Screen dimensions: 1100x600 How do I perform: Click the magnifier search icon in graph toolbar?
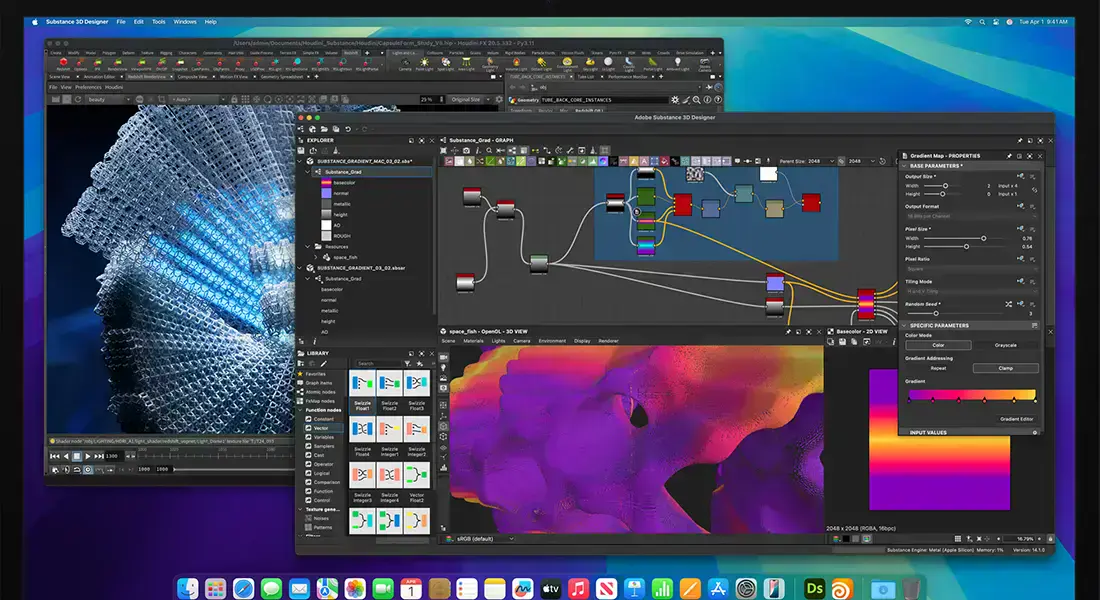[x=489, y=151]
